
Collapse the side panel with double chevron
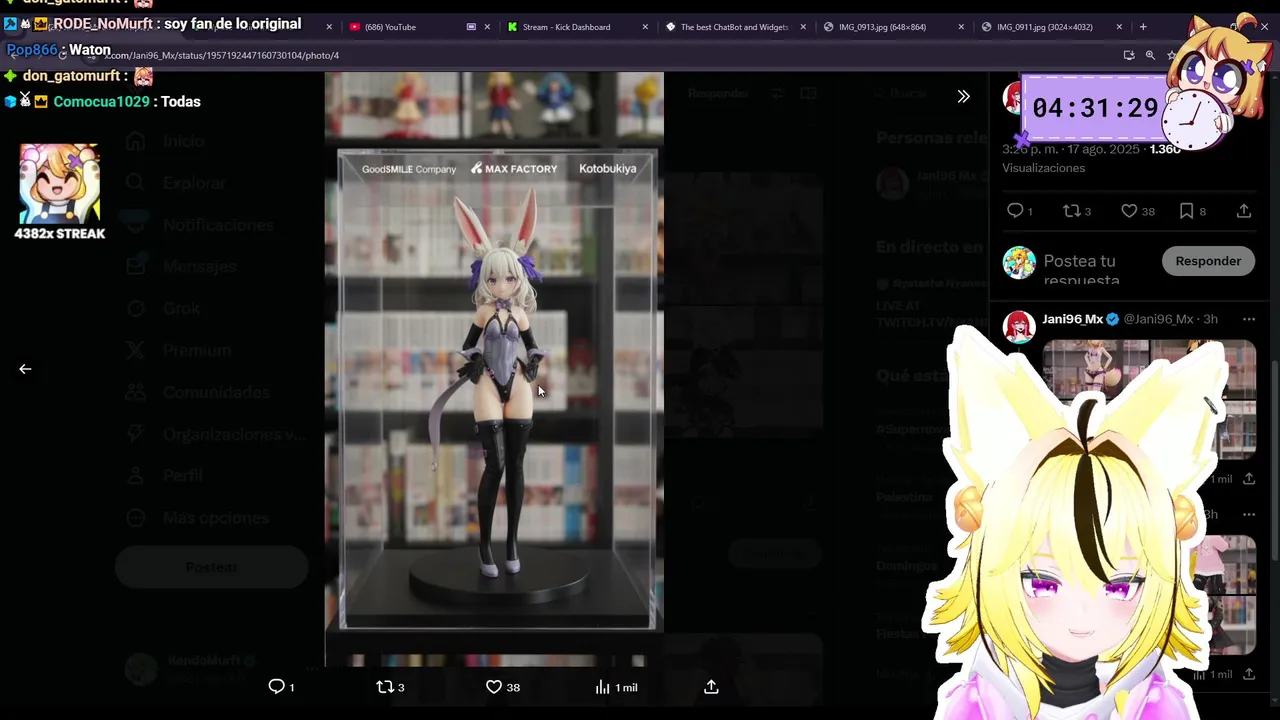tap(963, 96)
